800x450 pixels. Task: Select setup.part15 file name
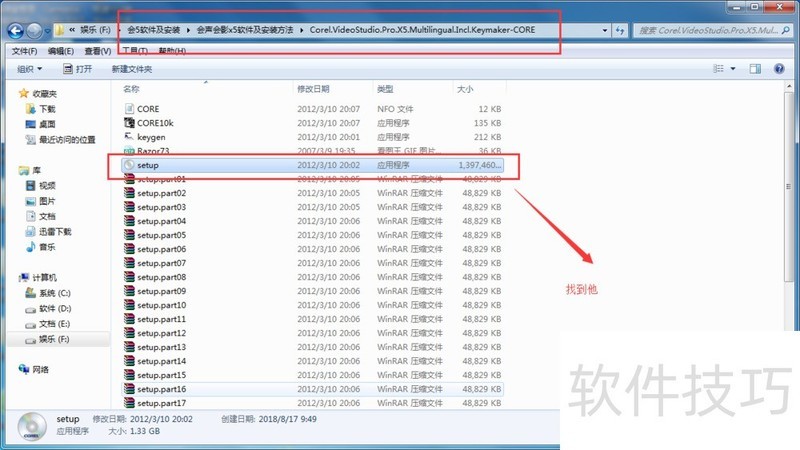(161, 375)
